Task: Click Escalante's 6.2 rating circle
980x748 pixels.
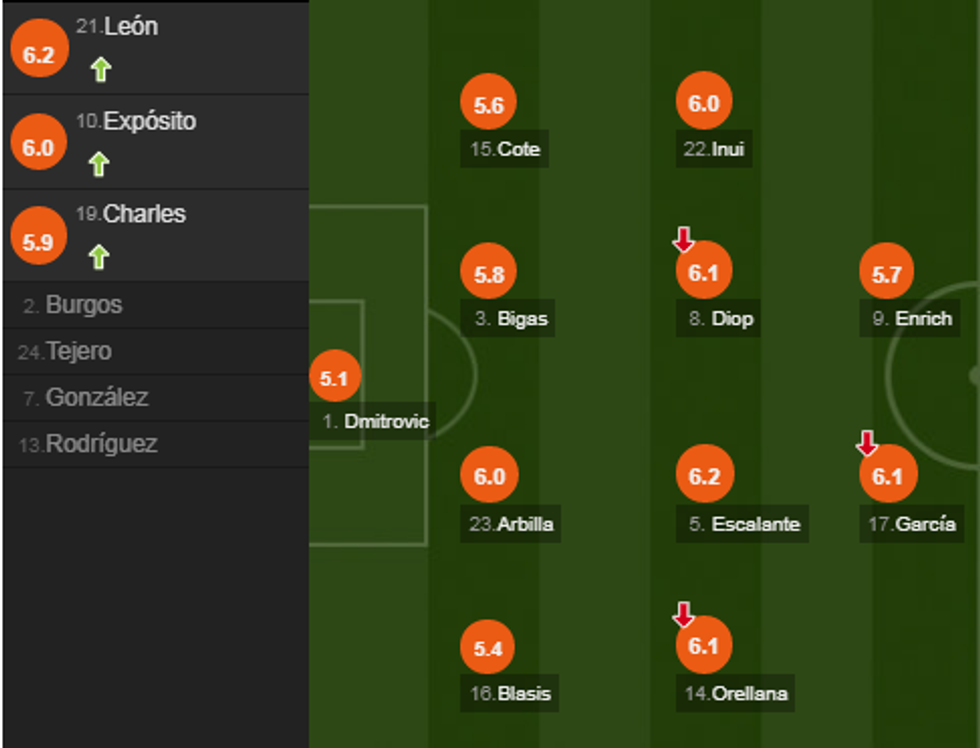Action: [704, 477]
